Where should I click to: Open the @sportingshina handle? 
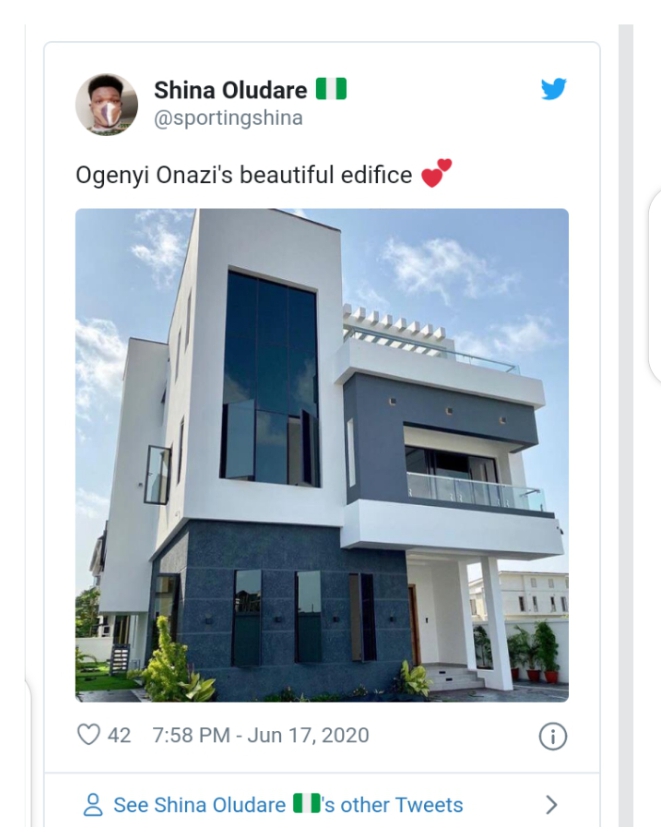(229, 117)
